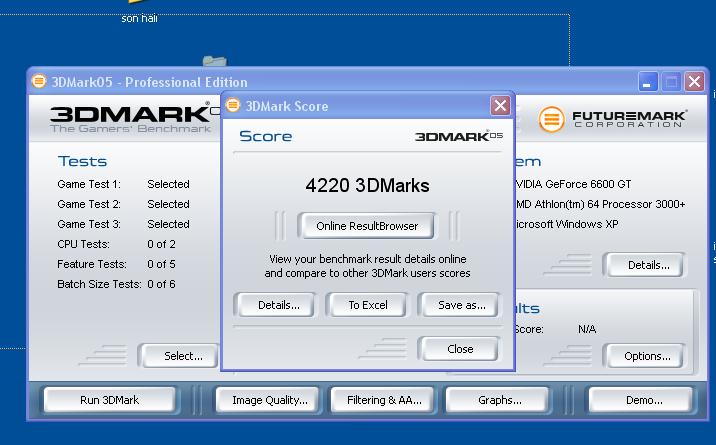Click the 3DMark Gamers' Benchmark logo
The width and height of the screenshot is (716, 445).
coord(131,119)
